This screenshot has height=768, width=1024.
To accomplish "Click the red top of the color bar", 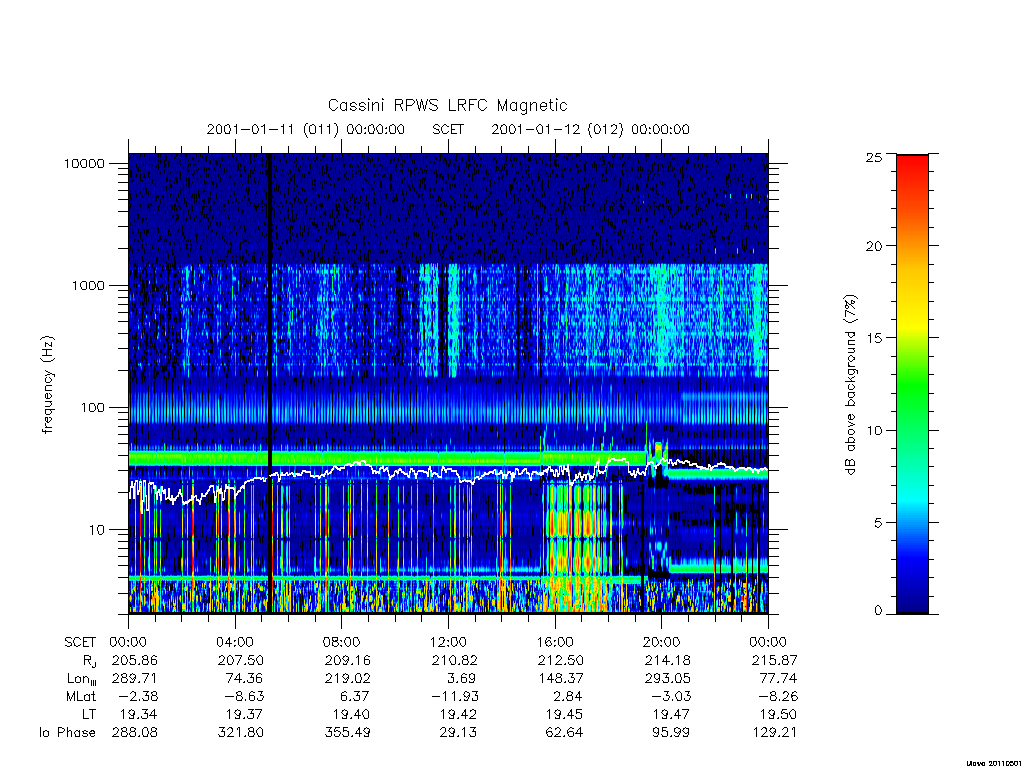I will (x=912, y=165).
